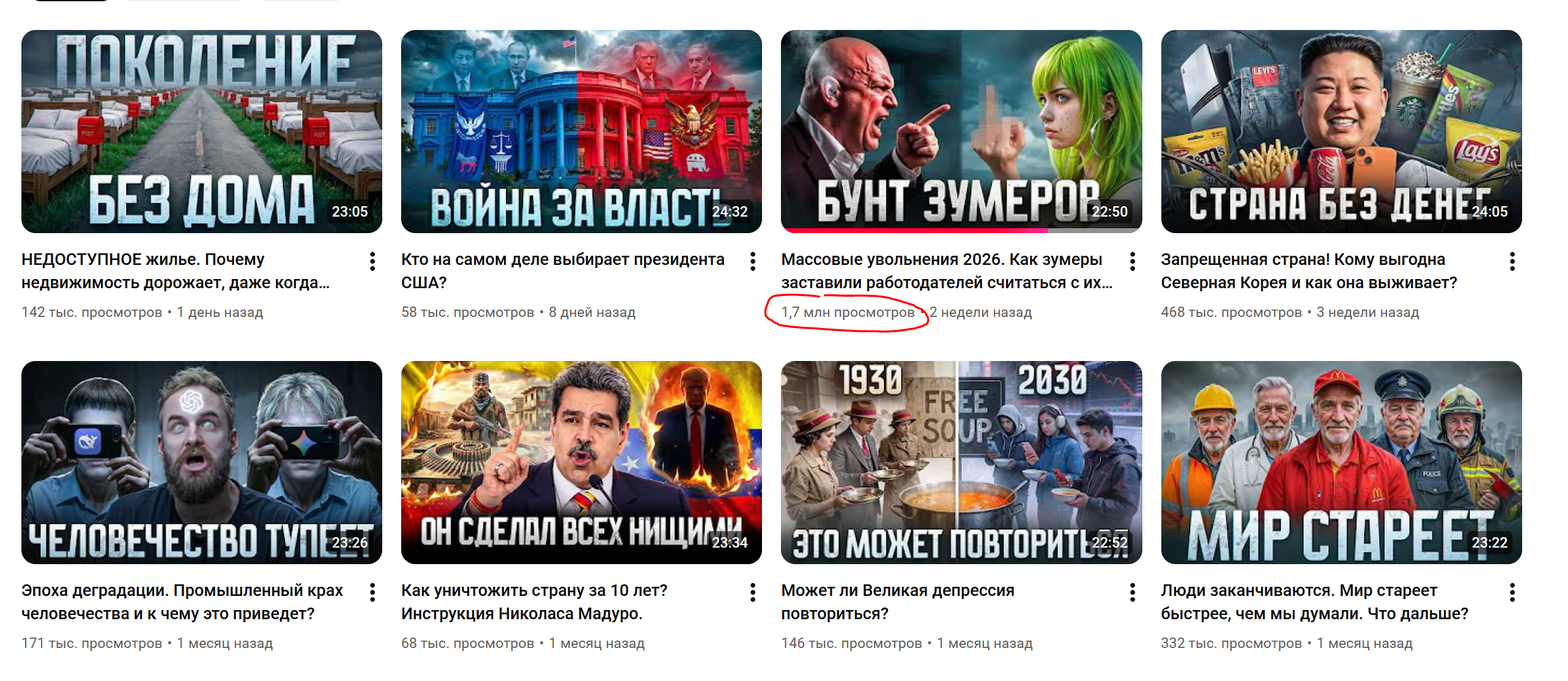Play the БУНТ ЗУМЕРОВ video thumbnail

coord(961,131)
